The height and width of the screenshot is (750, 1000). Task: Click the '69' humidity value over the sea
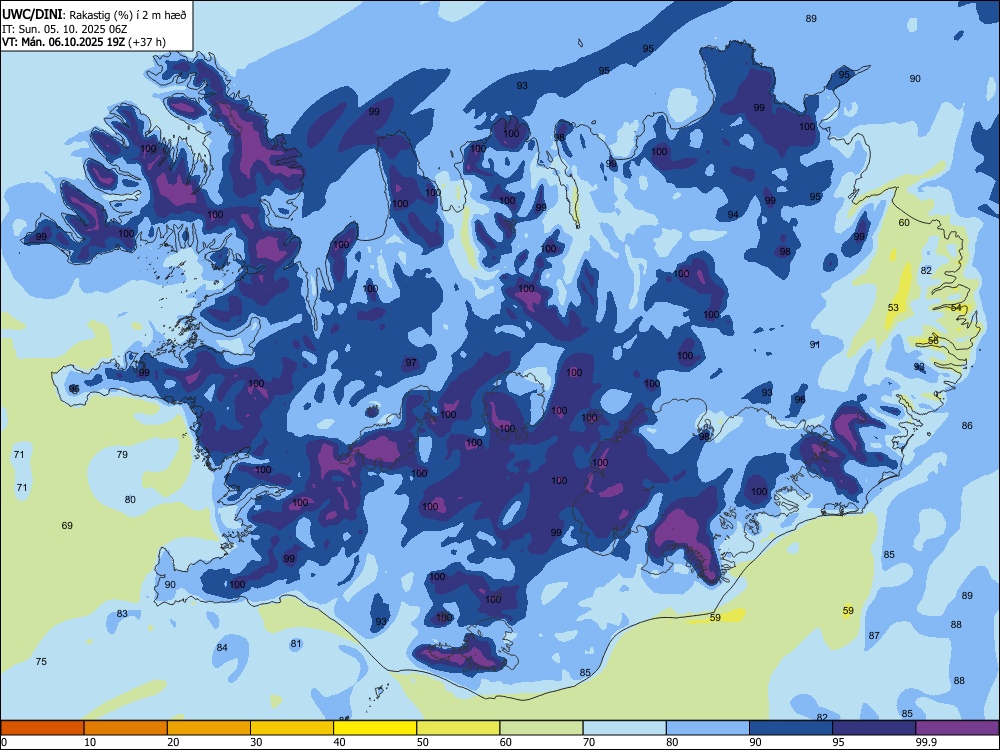67,526
